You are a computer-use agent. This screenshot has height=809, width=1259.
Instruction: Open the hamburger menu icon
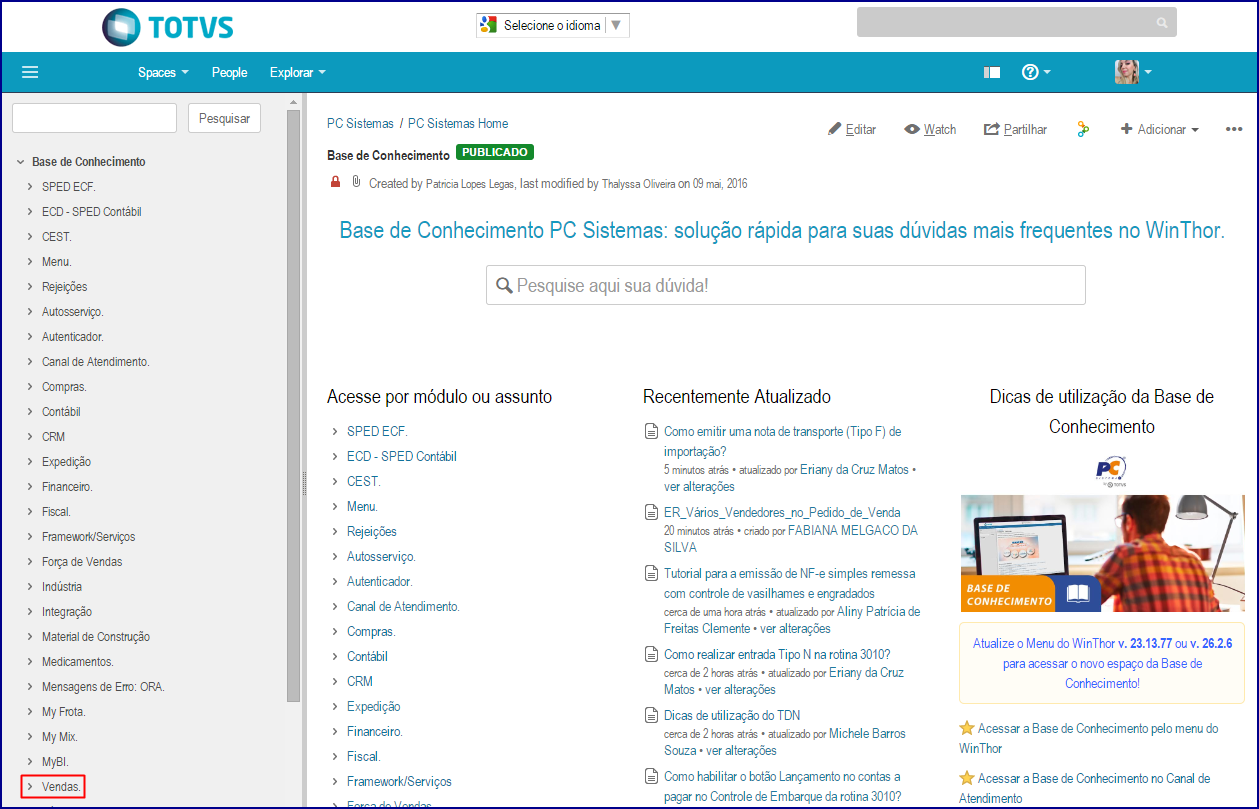point(30,72)
